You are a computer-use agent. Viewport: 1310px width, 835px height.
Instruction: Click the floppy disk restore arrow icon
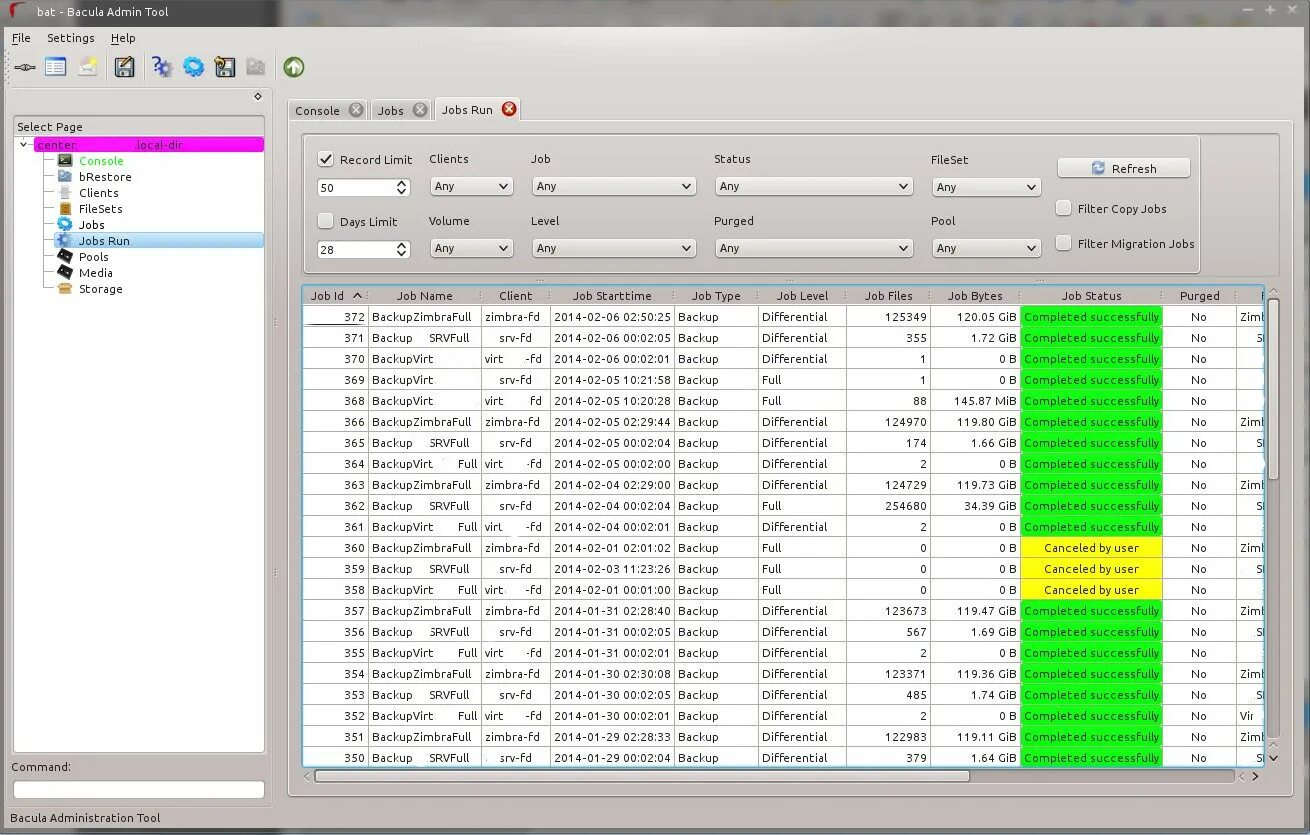tap(225, 67)
